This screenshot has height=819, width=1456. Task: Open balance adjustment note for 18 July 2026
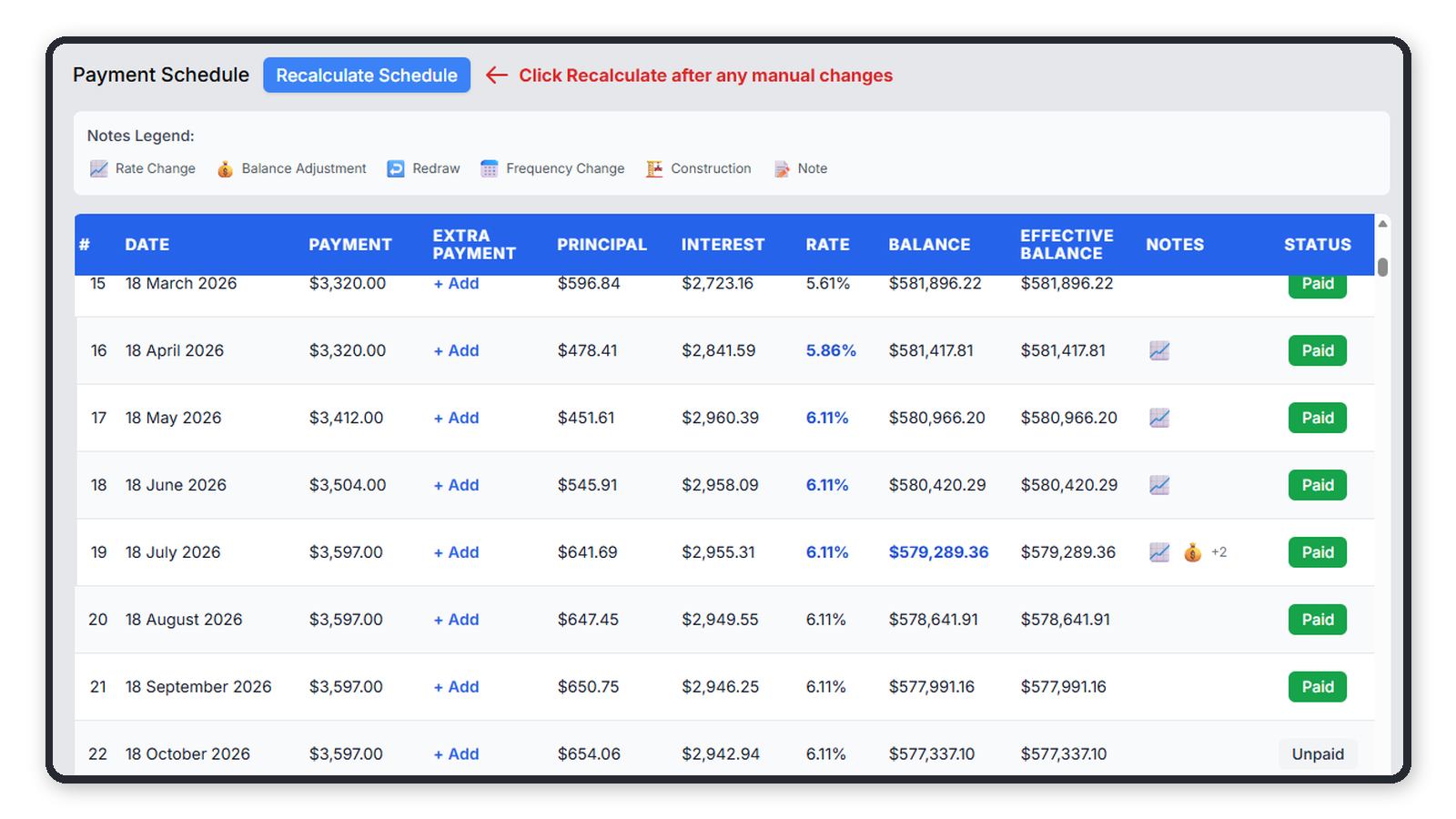(1192, 552)
